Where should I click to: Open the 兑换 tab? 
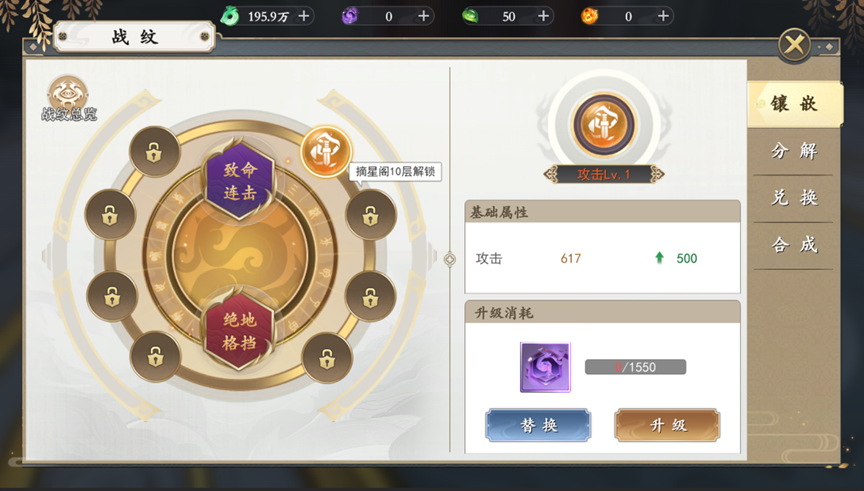[x=794, y=198]
